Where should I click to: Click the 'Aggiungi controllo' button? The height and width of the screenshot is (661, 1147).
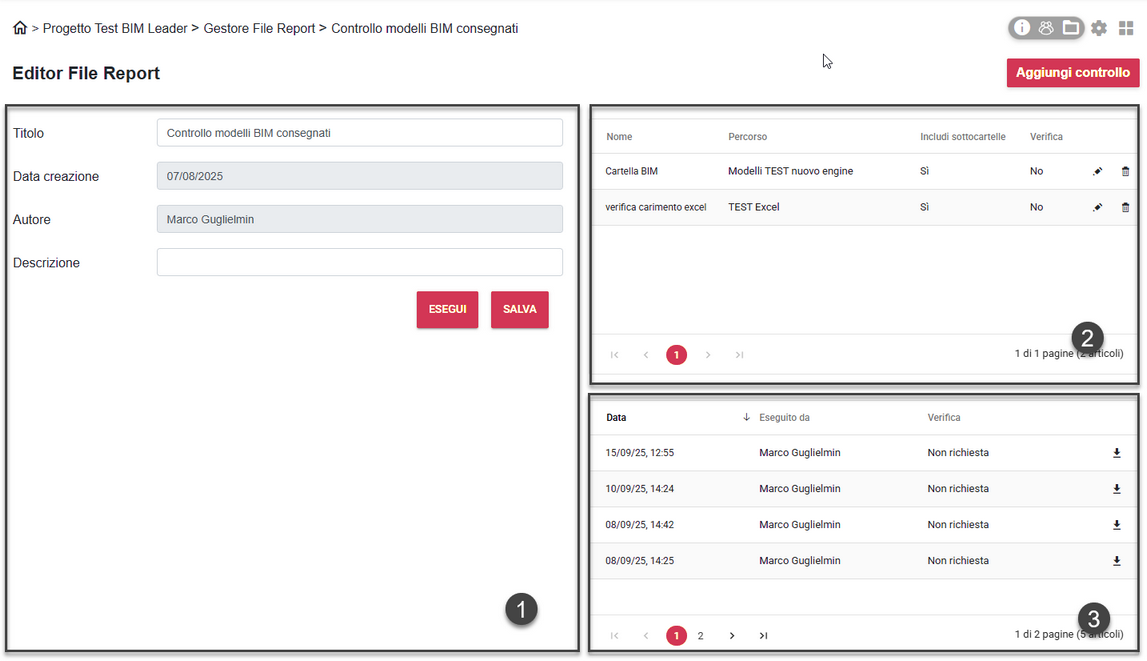click(x=1072, y=73)
